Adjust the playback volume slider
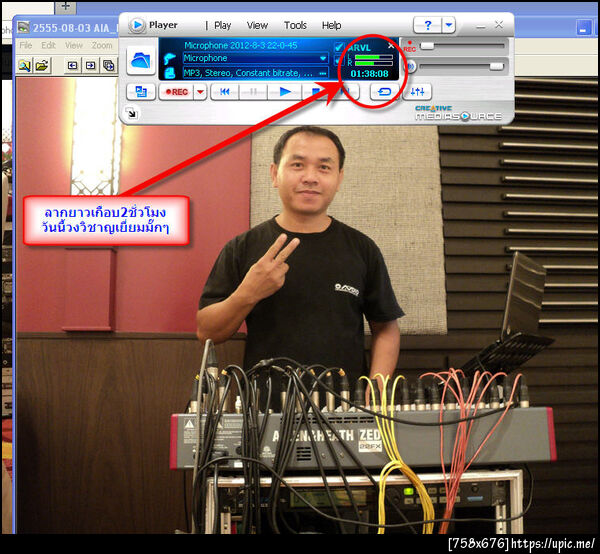This screenshot has height=554, width=600. pyautogui.click(x=496, y=66)
